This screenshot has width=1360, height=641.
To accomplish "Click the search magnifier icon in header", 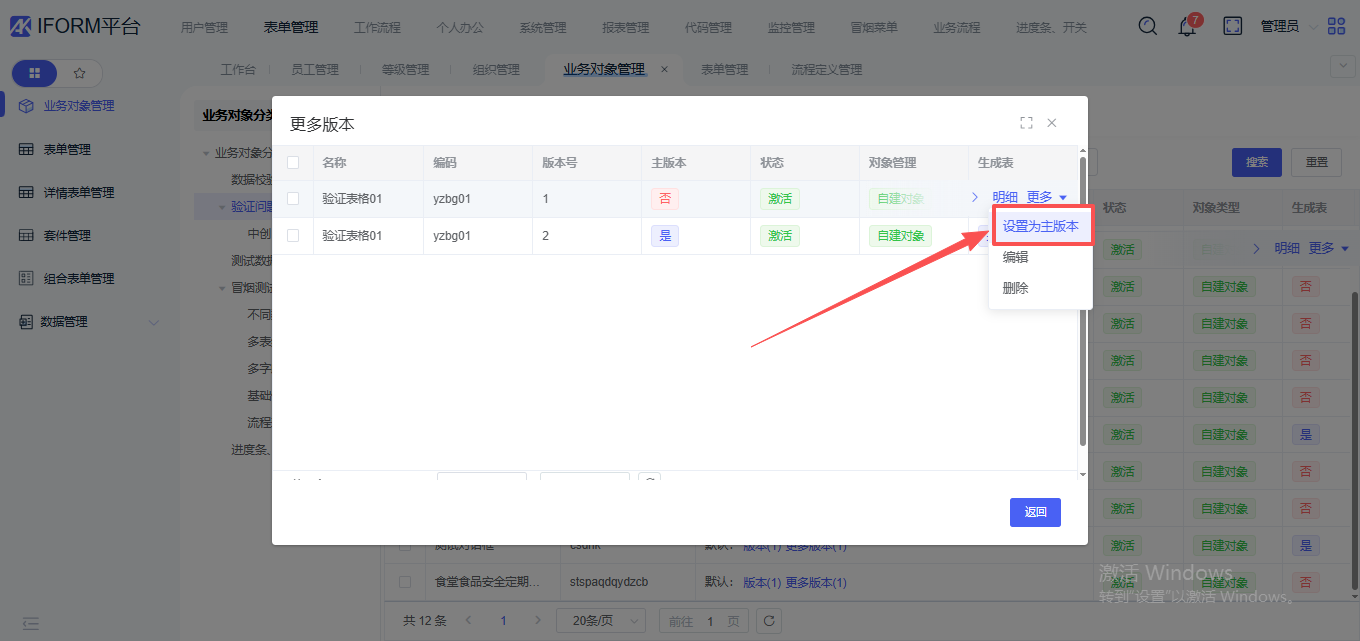I will 1148,27.
